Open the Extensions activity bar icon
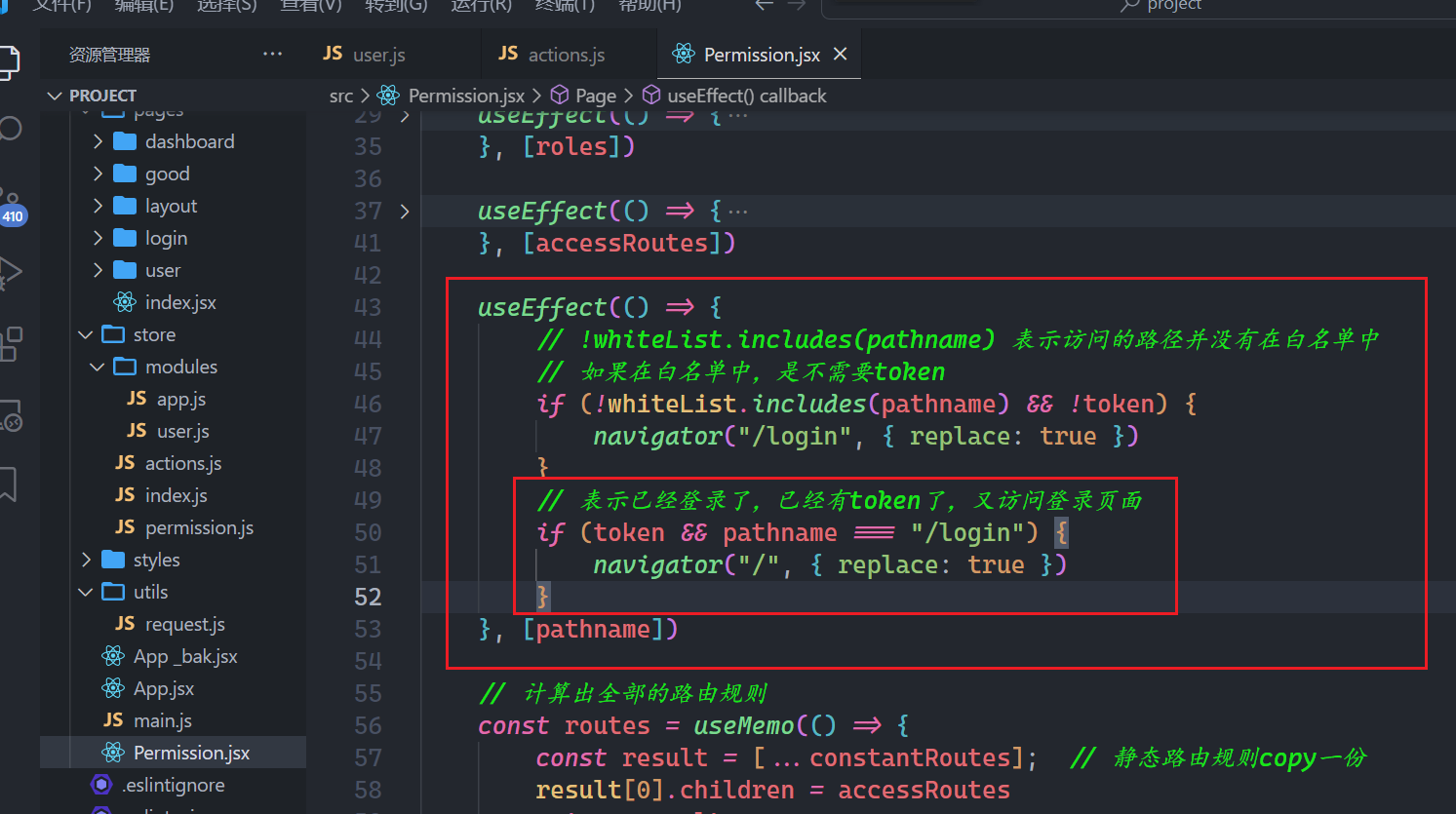This screenshot has width=1456, height=814. click(10, 343)
